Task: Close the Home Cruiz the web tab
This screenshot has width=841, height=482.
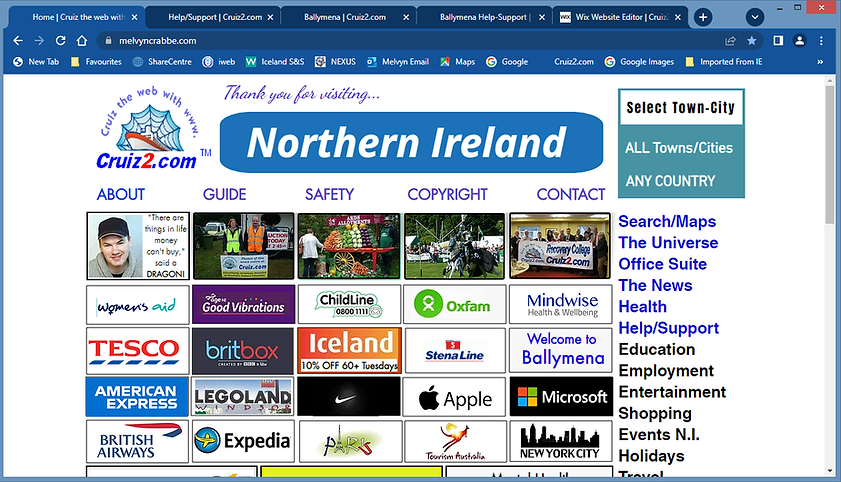Action: pyautogui.click(x=134, y=17)
